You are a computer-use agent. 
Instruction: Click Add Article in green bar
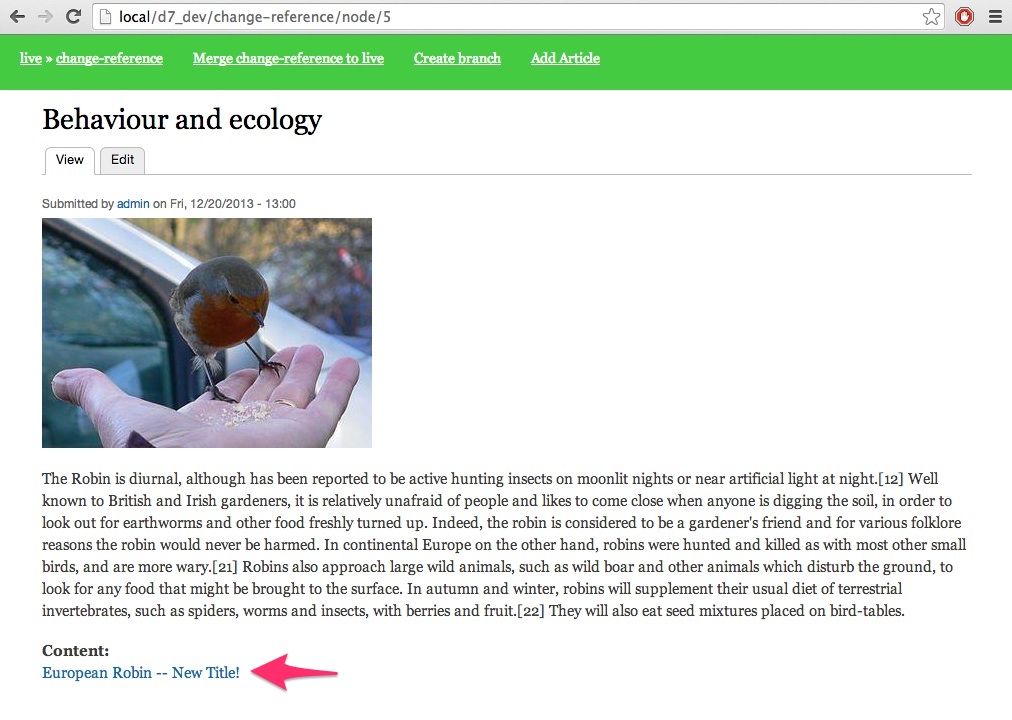pyautogui.click(x=565, y=58)
